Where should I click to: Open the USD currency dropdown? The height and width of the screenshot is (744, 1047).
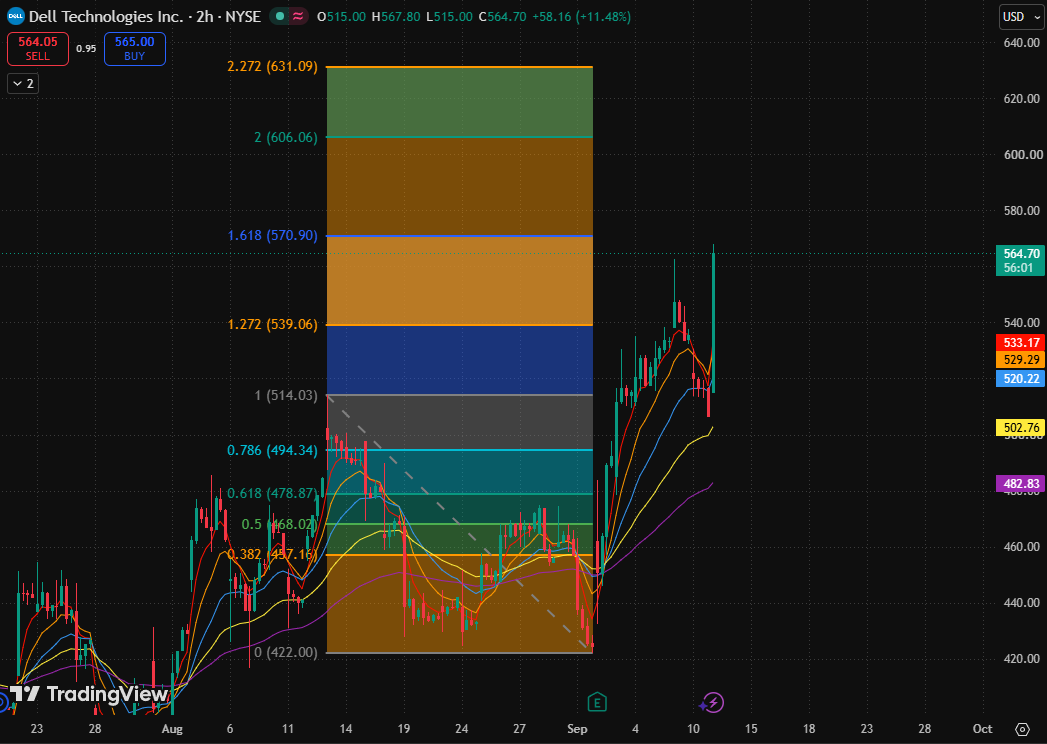(x=1021, y=17)
